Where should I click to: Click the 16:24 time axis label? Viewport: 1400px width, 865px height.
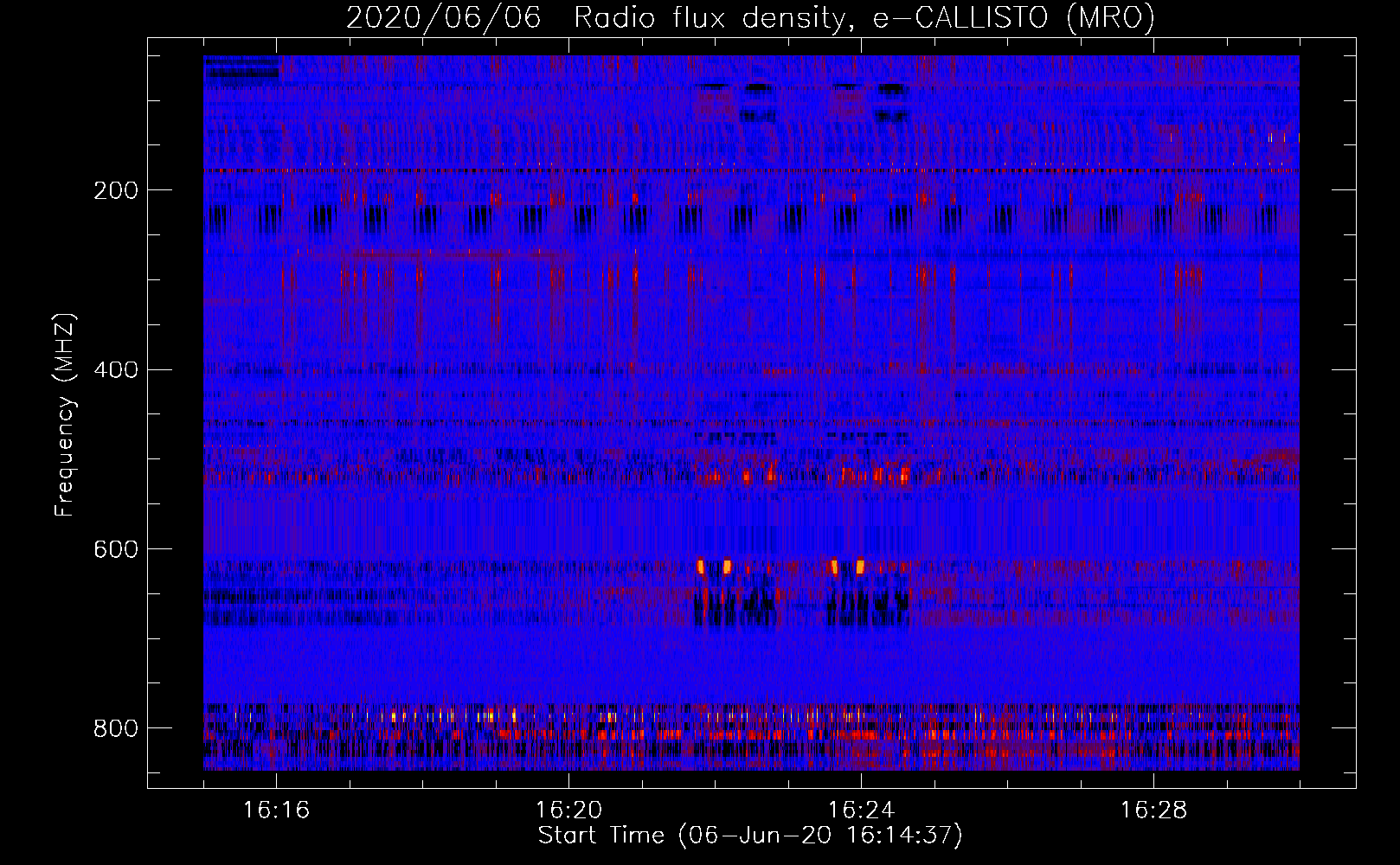click(861, 811)
